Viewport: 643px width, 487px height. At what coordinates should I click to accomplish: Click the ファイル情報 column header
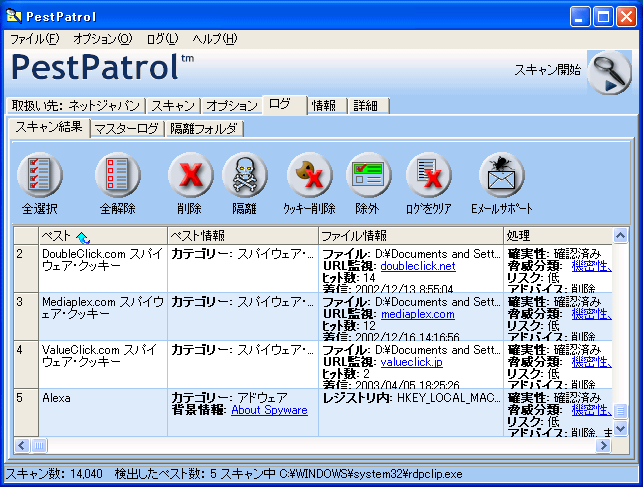pyautogui.click(x=411, y=236)
